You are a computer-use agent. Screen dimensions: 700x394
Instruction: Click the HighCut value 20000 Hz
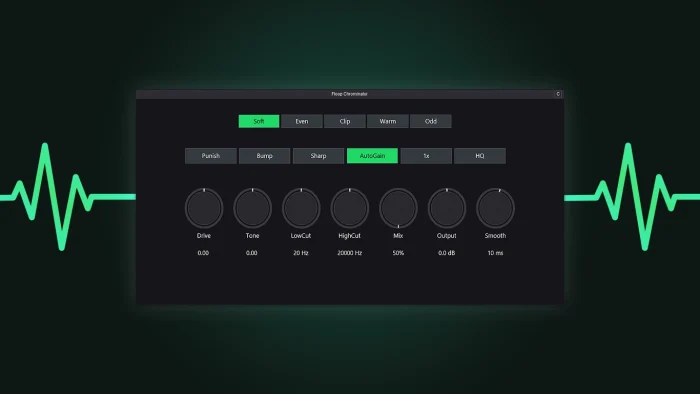[x=350, y=253]
